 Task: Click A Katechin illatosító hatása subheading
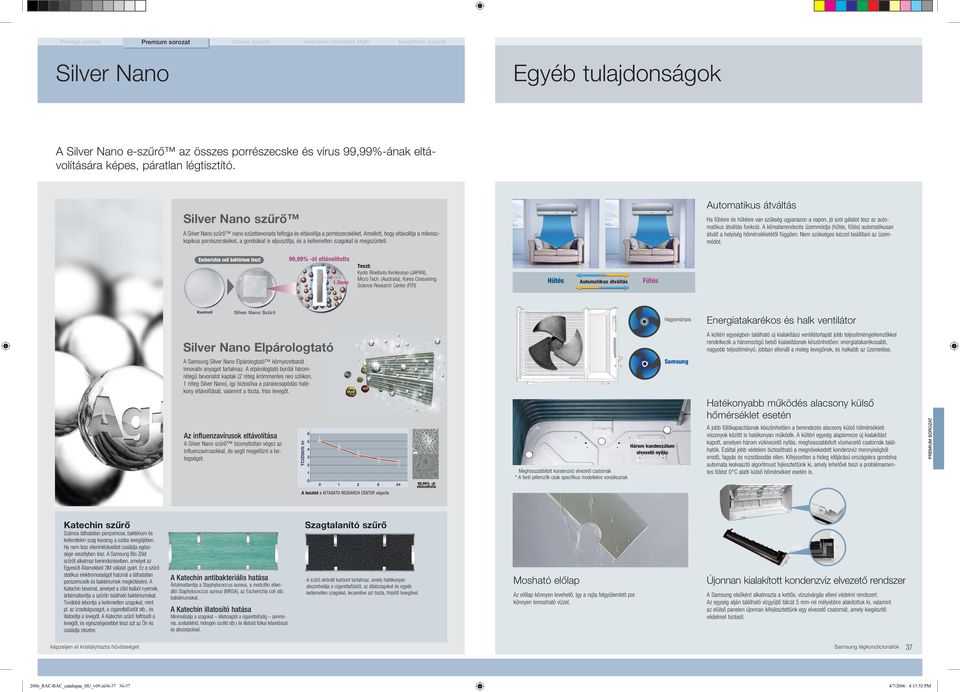(210, 609)
